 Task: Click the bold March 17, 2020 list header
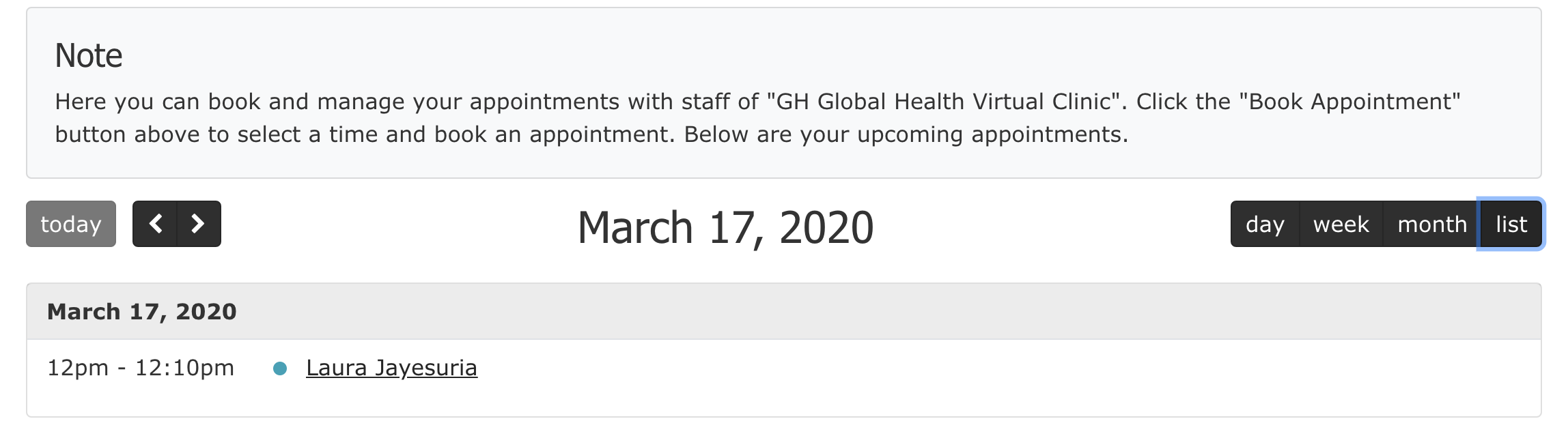coord(142,312)
